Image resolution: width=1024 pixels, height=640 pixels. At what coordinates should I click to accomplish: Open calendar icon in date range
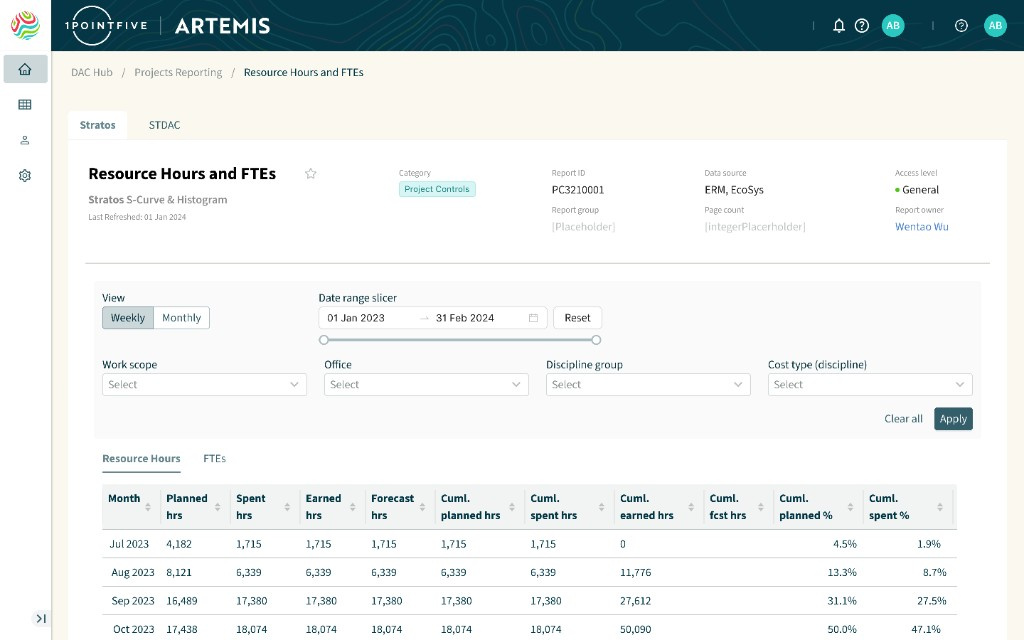coord(534,318)
